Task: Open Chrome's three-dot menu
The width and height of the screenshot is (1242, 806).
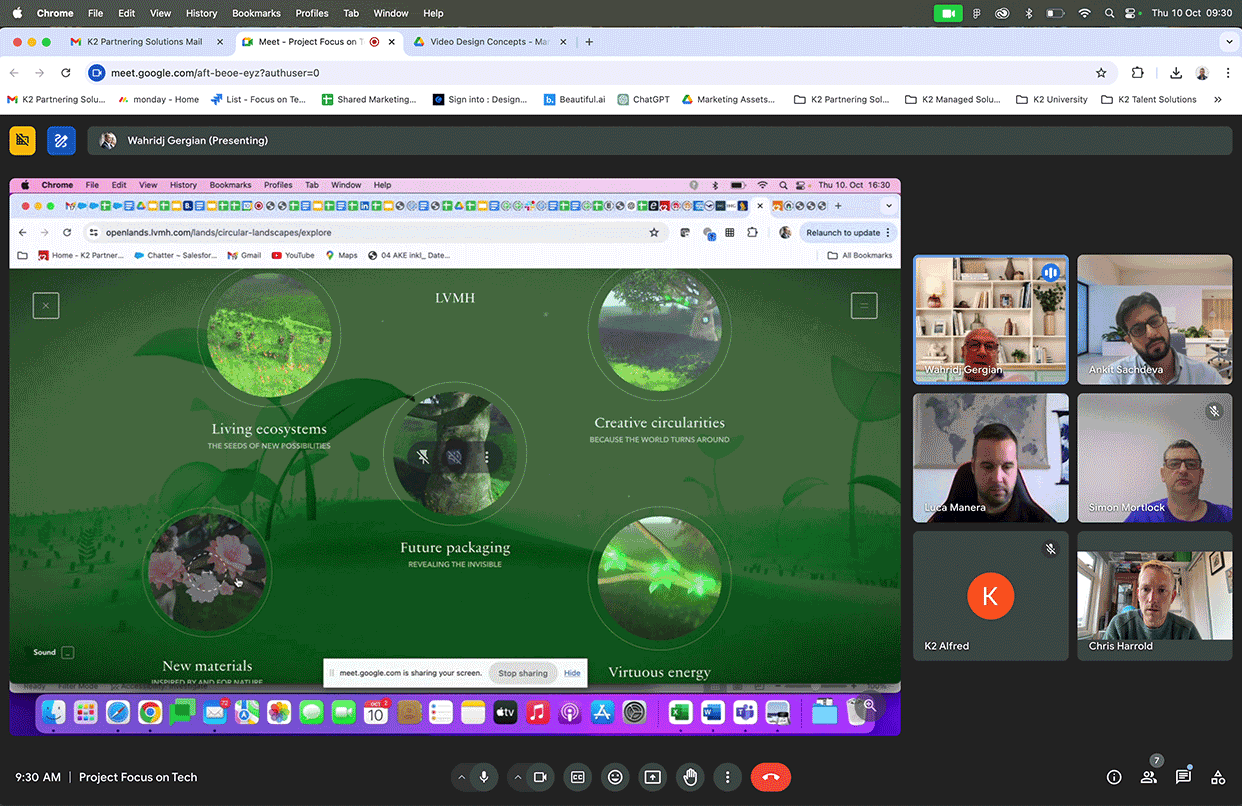Action: point(1227,73)
